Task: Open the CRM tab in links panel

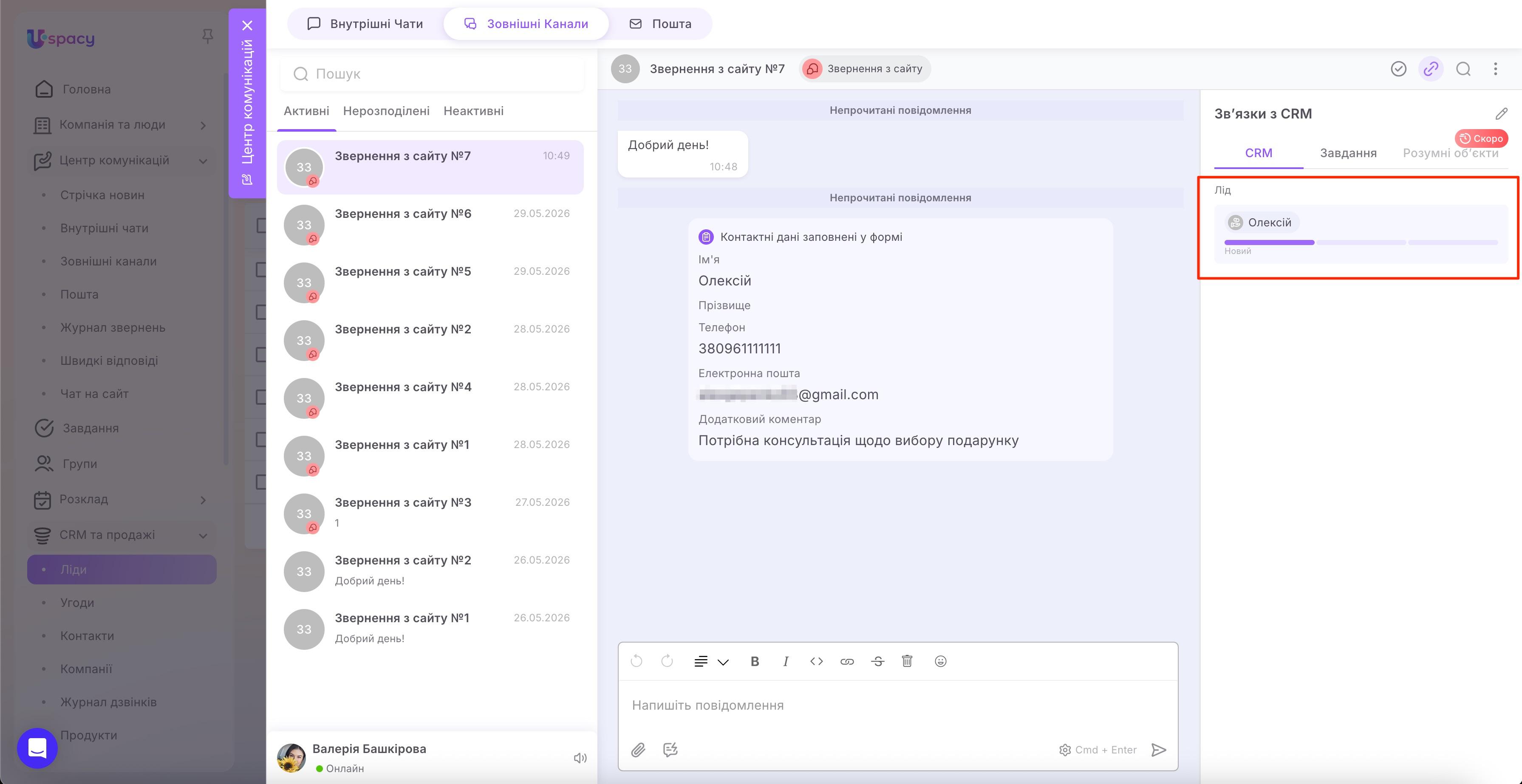Action: tap(1259, 153)
